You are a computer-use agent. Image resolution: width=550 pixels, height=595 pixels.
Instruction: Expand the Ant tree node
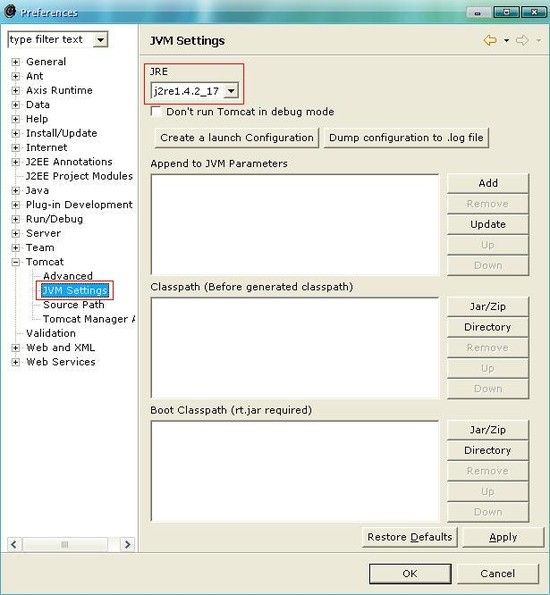pos(15,76)
